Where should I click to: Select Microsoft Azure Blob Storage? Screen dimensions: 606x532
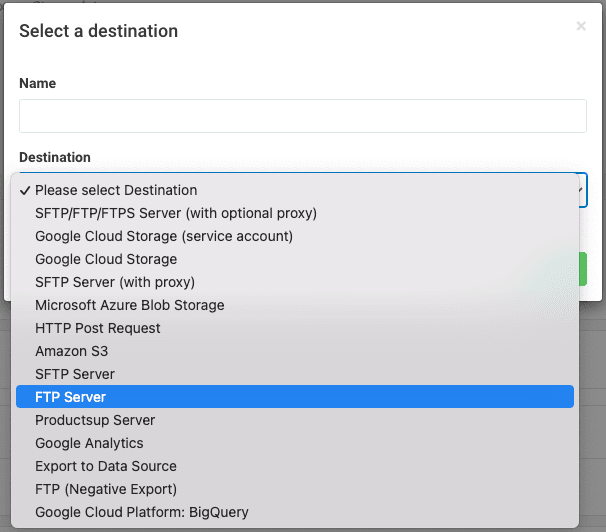[x=129, y=305]
